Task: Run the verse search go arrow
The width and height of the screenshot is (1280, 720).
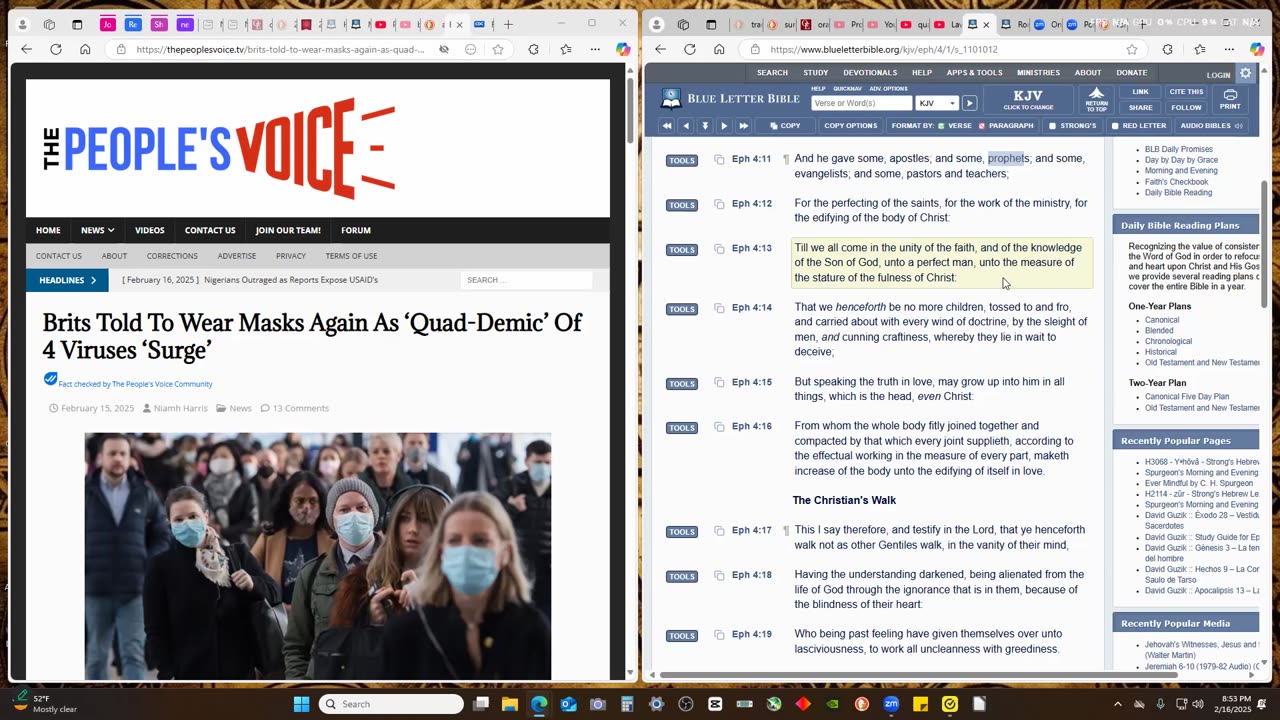Action: pyautogui.click(x=969, y=103)
